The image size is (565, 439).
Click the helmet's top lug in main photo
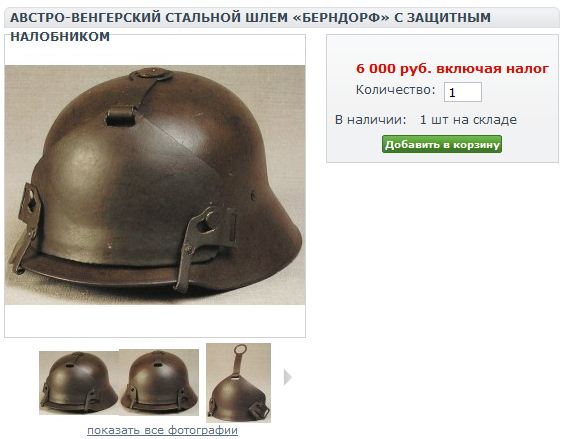tap(151, 75)
